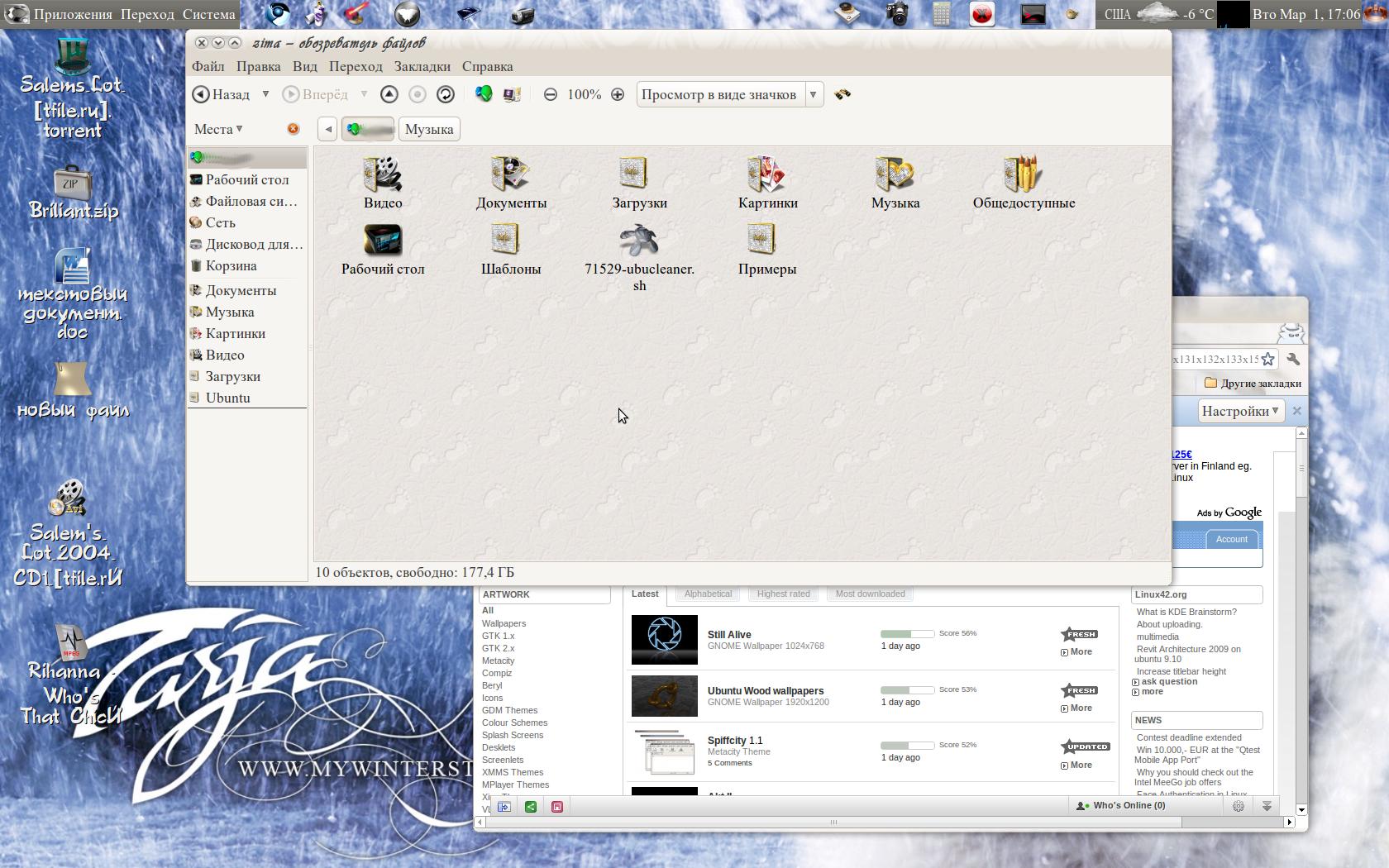The height and width of the screenshot is (868, 1389).
Task: Close the Места sidebar with the red X
Action: pos(293,129)
